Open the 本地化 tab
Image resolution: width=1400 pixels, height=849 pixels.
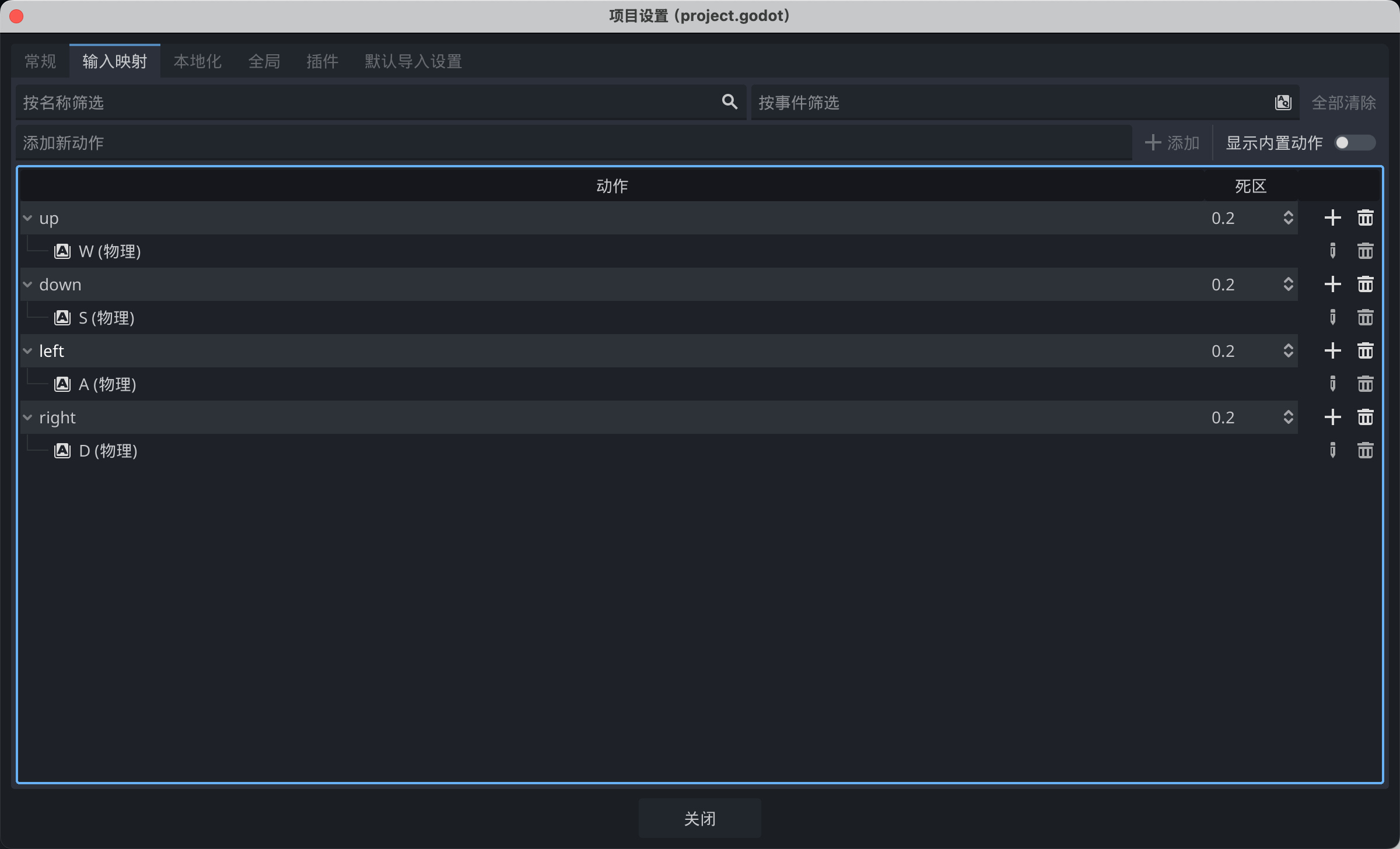click(197, 61)
